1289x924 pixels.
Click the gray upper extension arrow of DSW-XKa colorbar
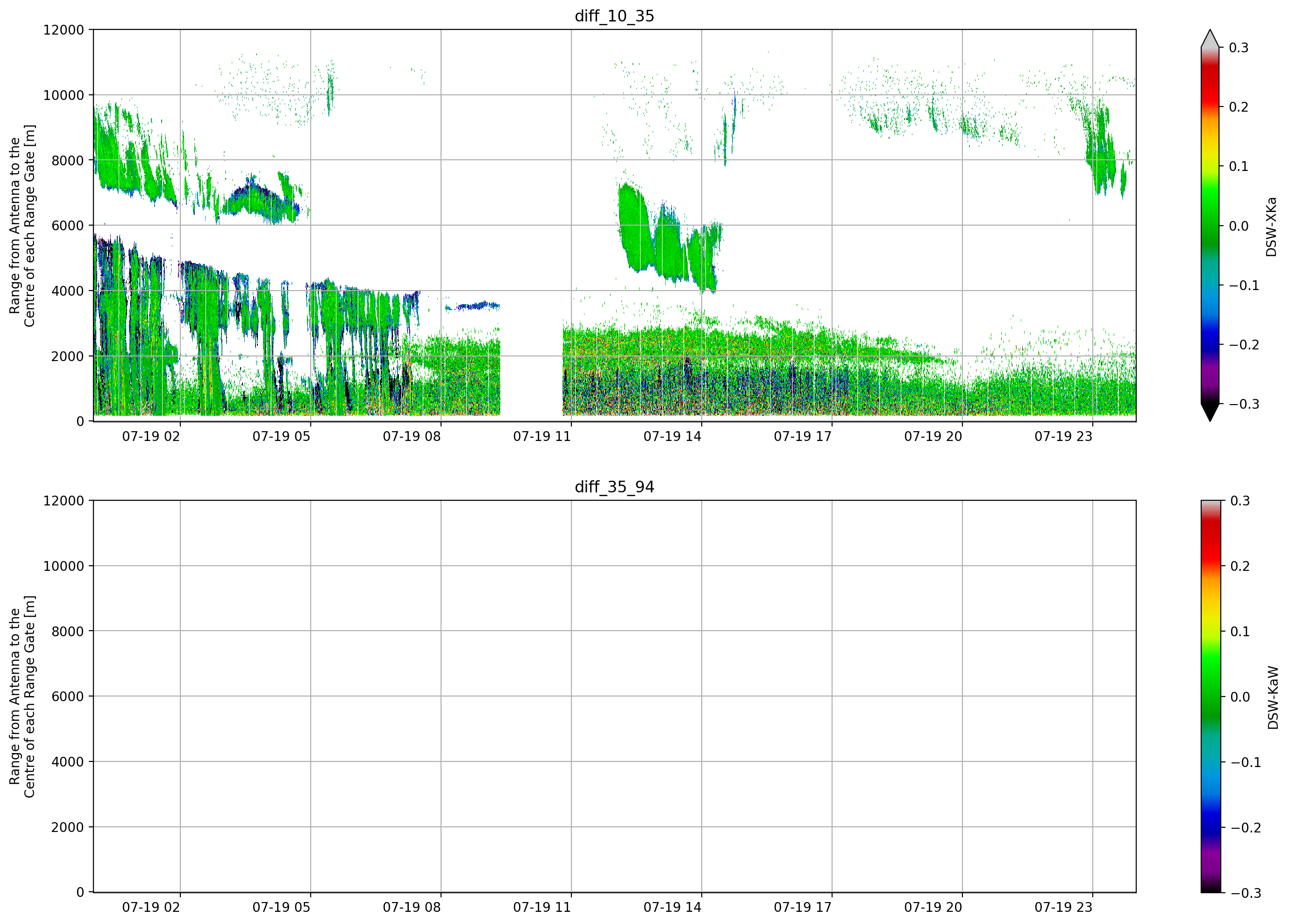pos(1210,39)
